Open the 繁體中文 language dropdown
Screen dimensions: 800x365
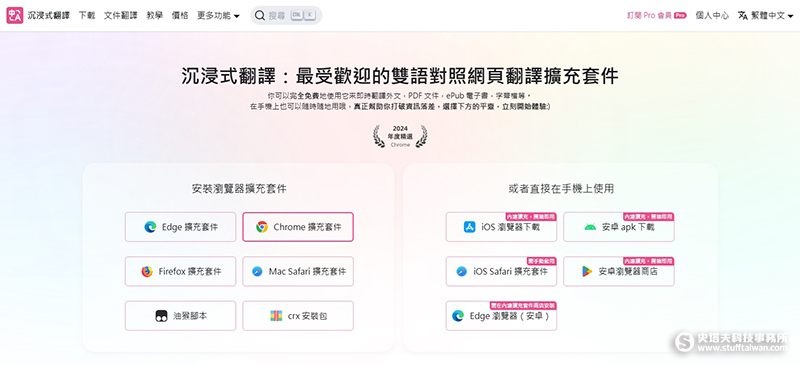[x=765, y=16]
